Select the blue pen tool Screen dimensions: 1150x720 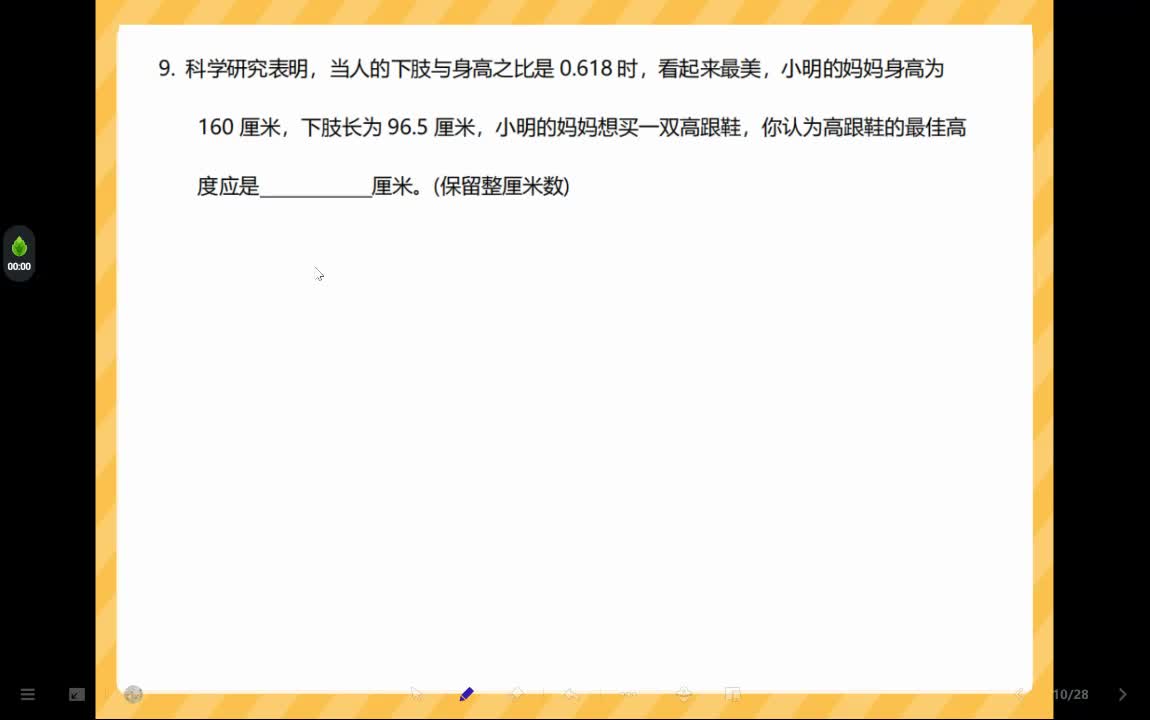click(466, 694)
